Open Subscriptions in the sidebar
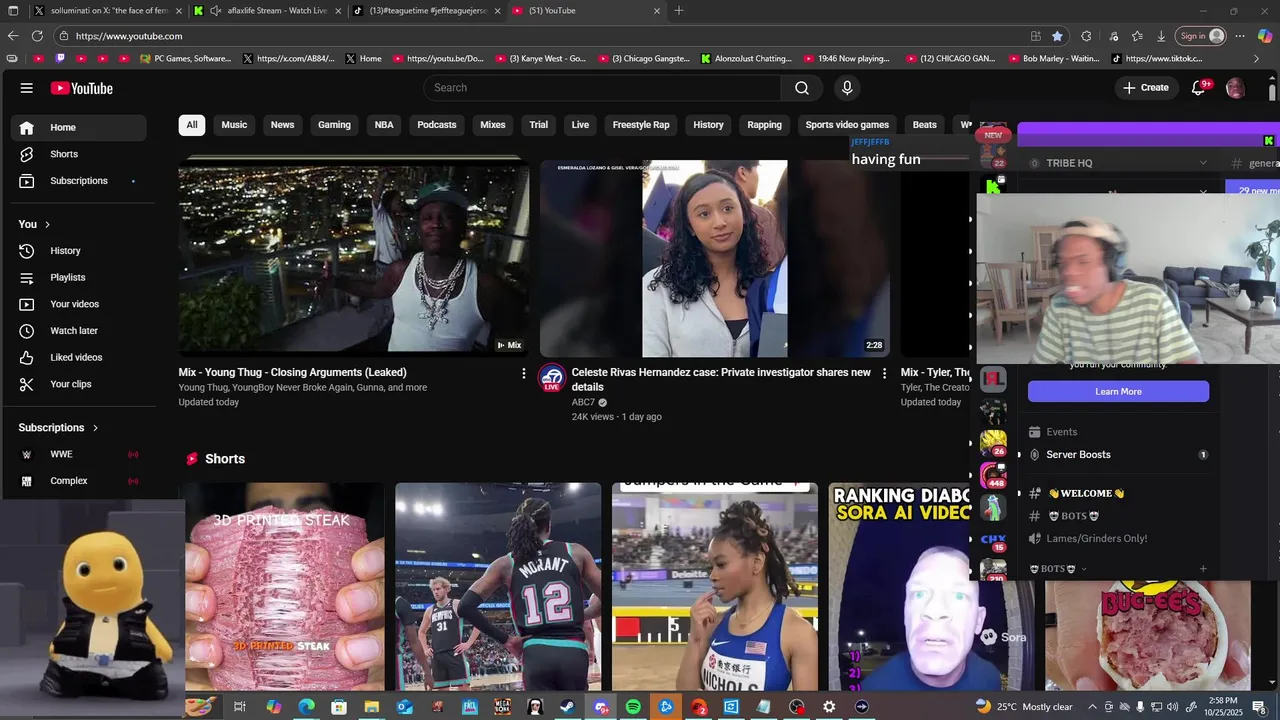 [79, 181]
